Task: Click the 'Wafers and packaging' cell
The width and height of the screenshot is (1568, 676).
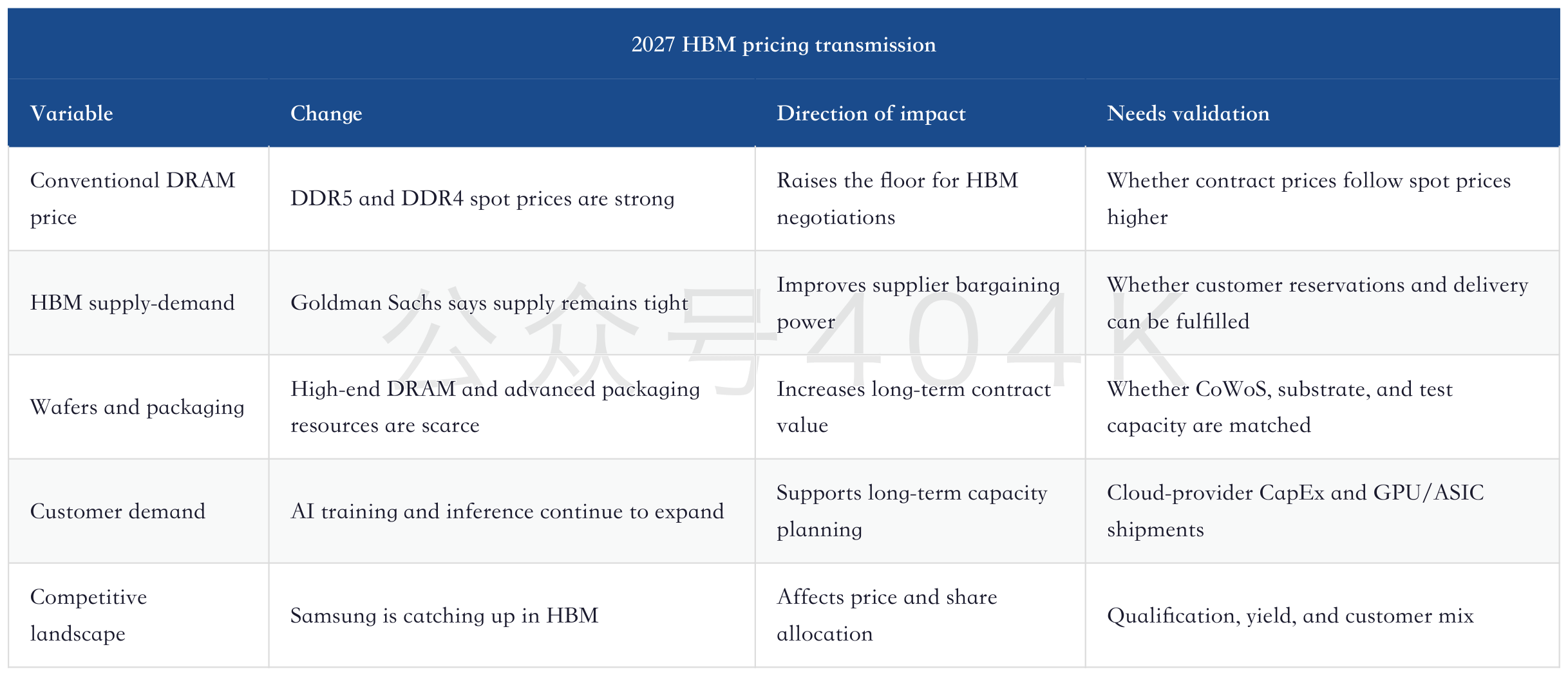Action: [137, 407]
